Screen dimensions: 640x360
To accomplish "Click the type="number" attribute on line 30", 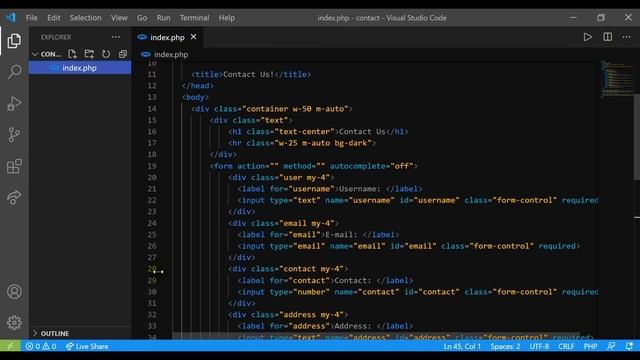I will [x=300, y=292].
